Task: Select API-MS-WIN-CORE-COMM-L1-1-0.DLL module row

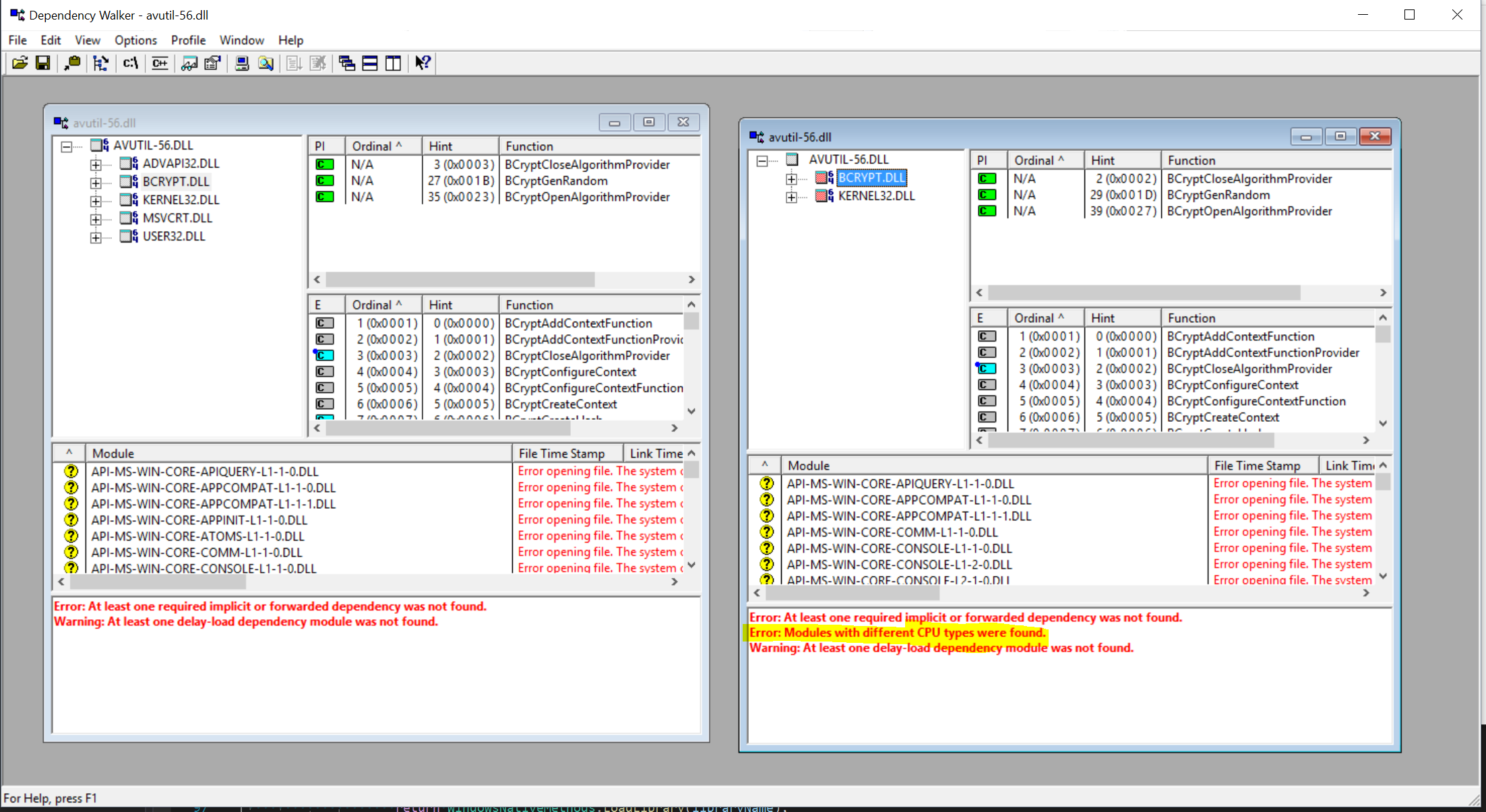Action: pyautogui.click(x=195, y=552)
